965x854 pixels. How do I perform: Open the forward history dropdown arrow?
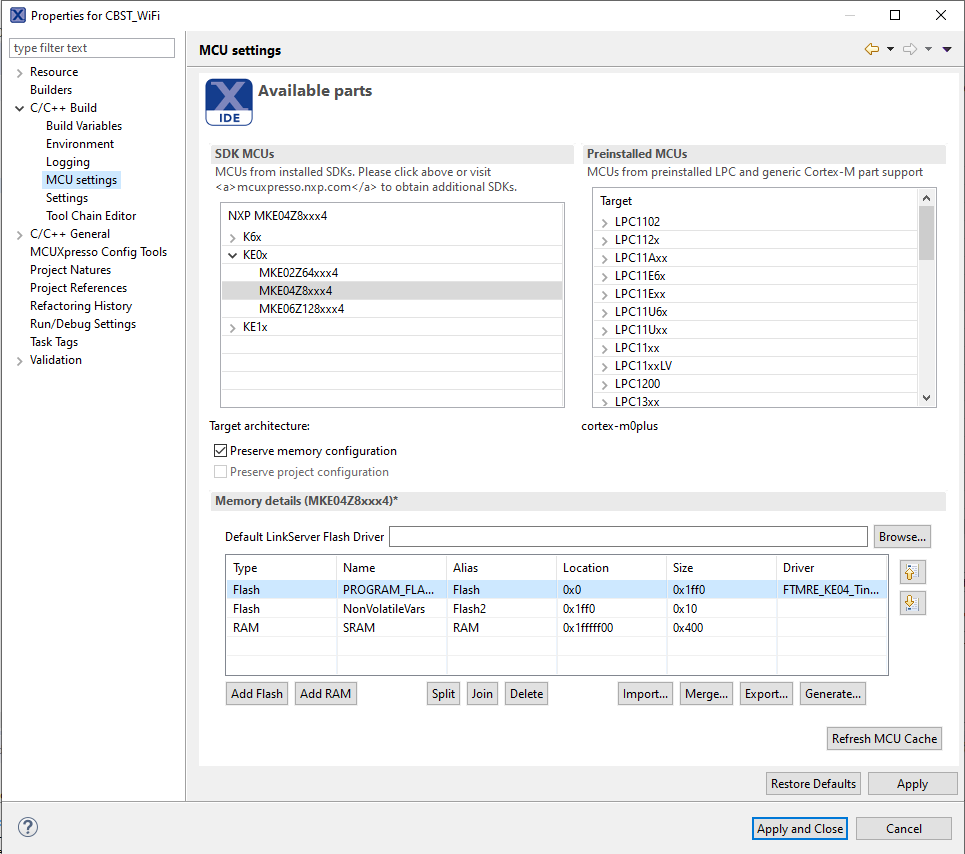click(x=928, y=49)
